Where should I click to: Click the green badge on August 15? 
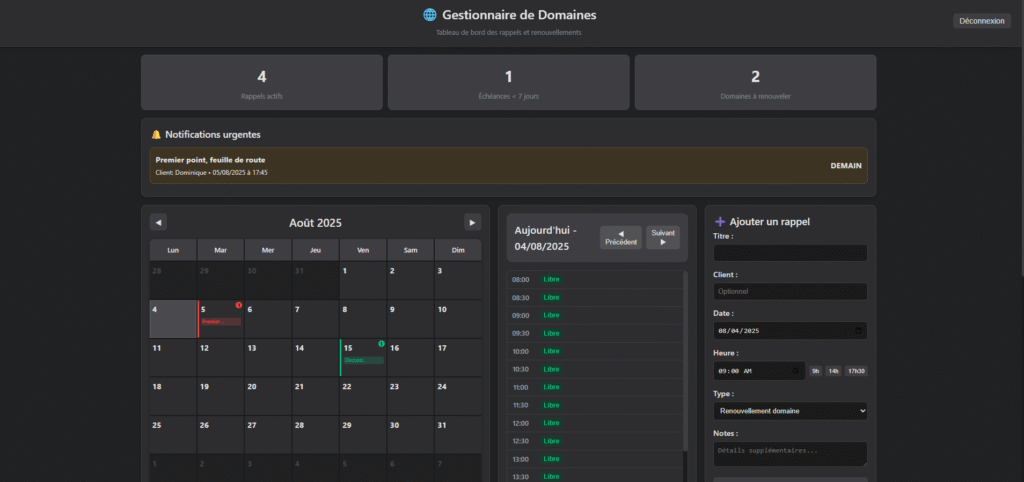pos(381,344)
